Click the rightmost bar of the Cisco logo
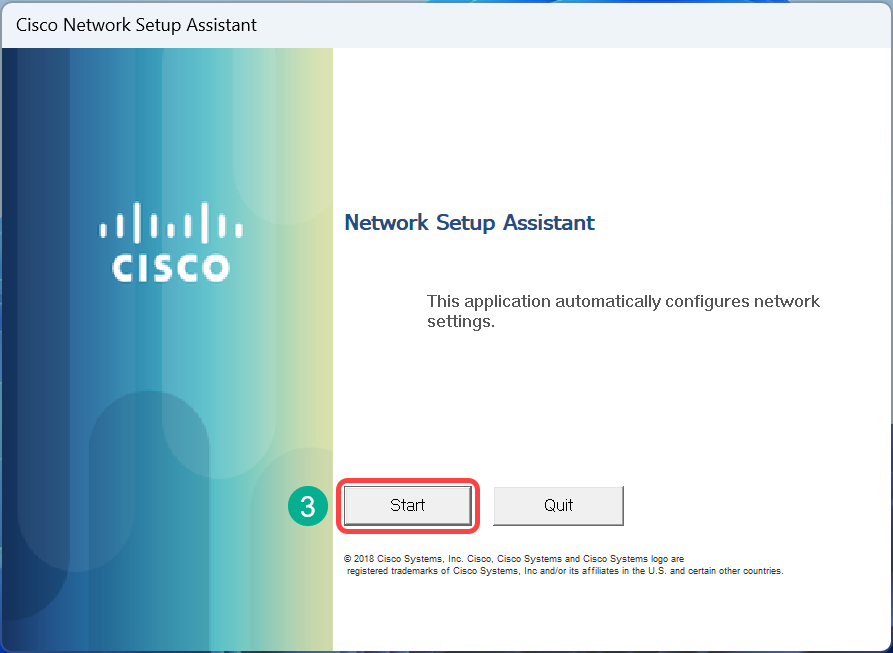The height and width of the screenshot is (653, 893). (x=240, y=230)
